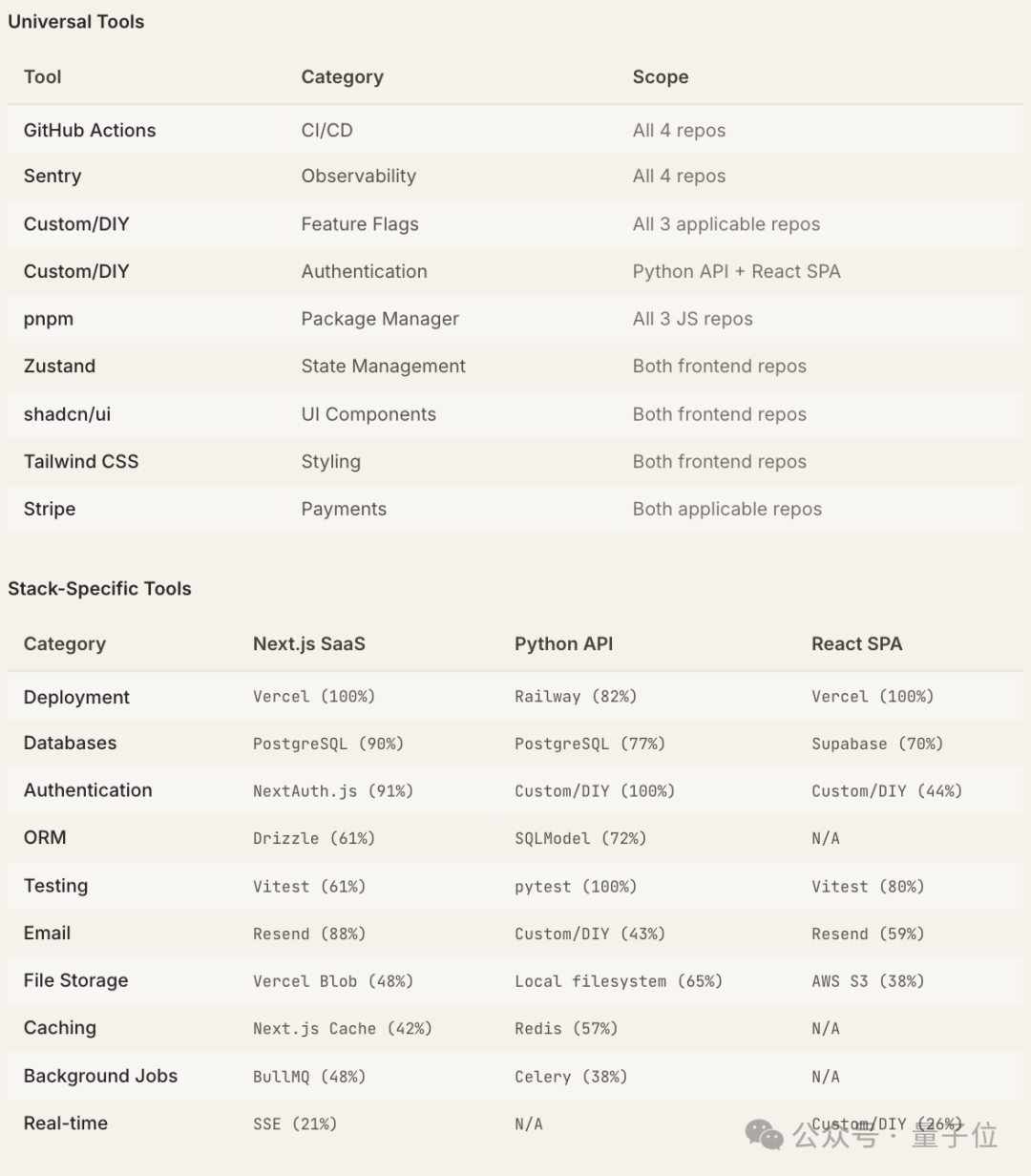Select the Tool column header
The image size is (1031, 1176).
[x=43, y=76]
